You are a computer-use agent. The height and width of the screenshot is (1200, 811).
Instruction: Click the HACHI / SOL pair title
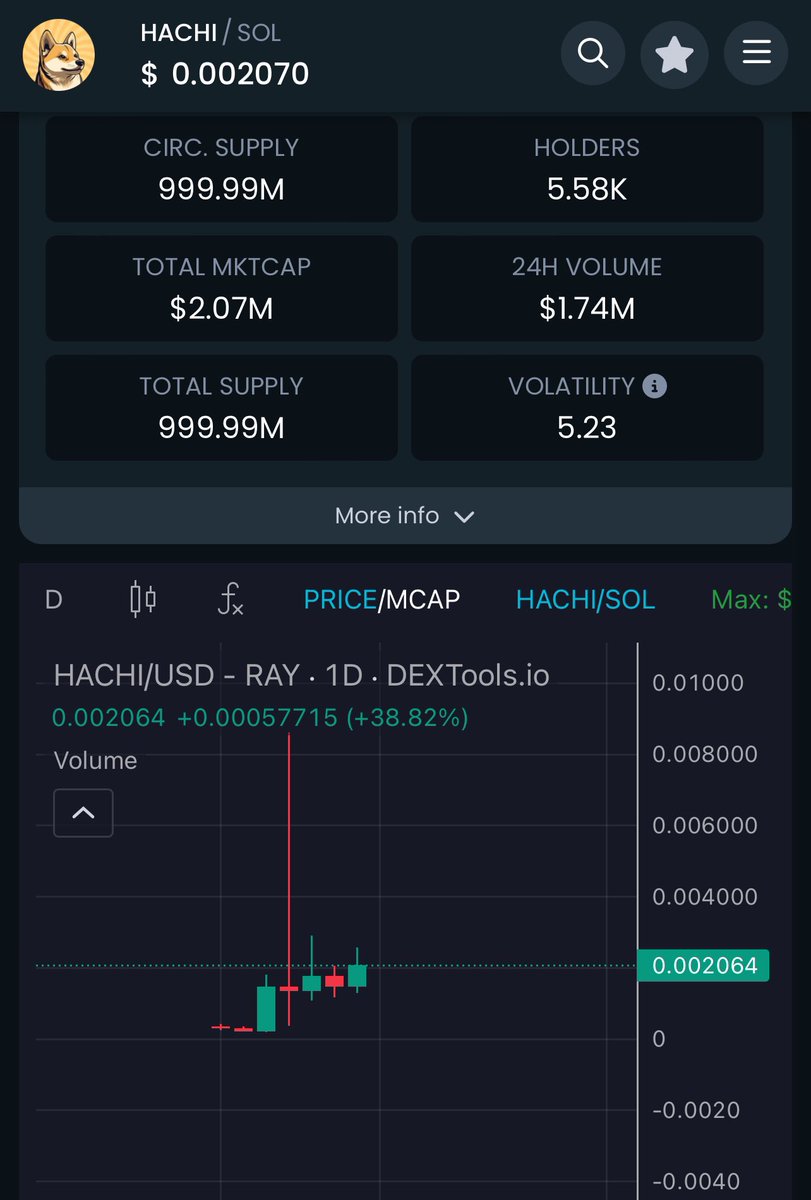[211, 33]
